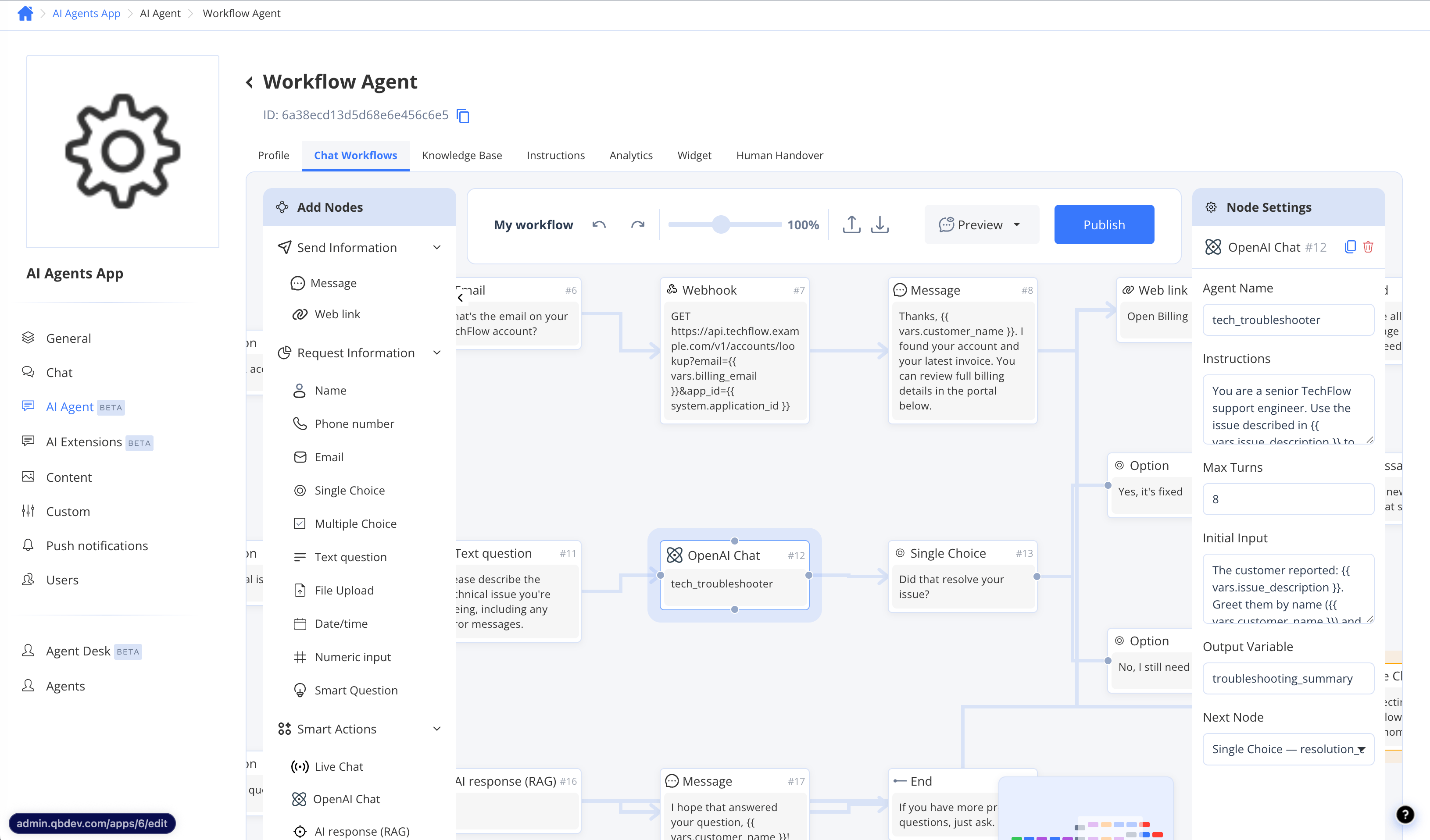
Task: Select the OpenAI Chat #12 node on canvas
Action: point(734,575)
